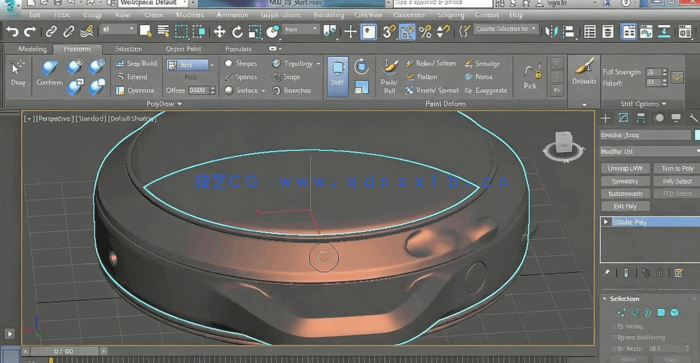The height and width of the screenshot is (363, 700).
Task: Click the Unwrap UVW button
Action: (625, 168)
